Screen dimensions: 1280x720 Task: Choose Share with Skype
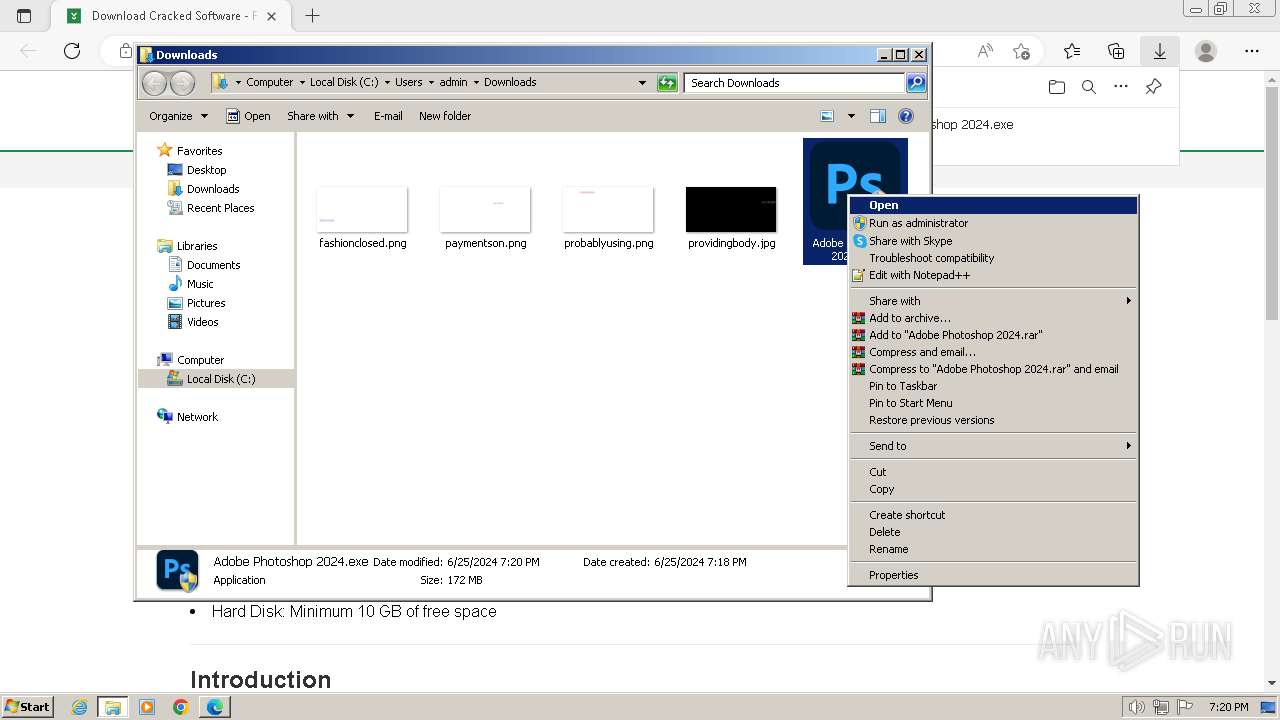(993, 241)
